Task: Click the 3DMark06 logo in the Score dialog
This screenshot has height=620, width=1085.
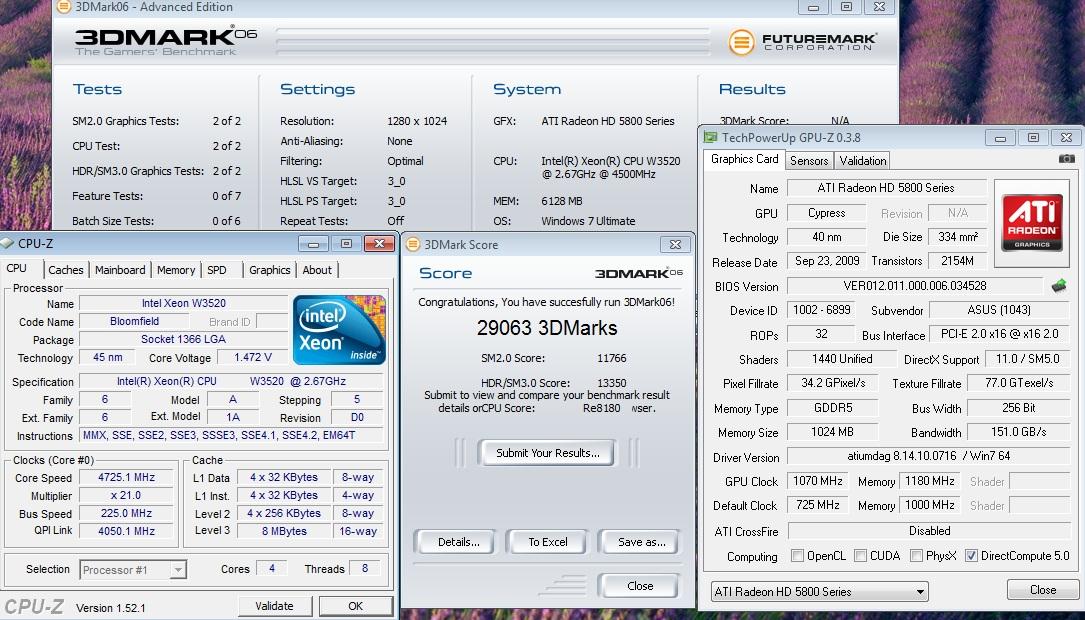Action: pyautogui.click(x=639, y=273)
